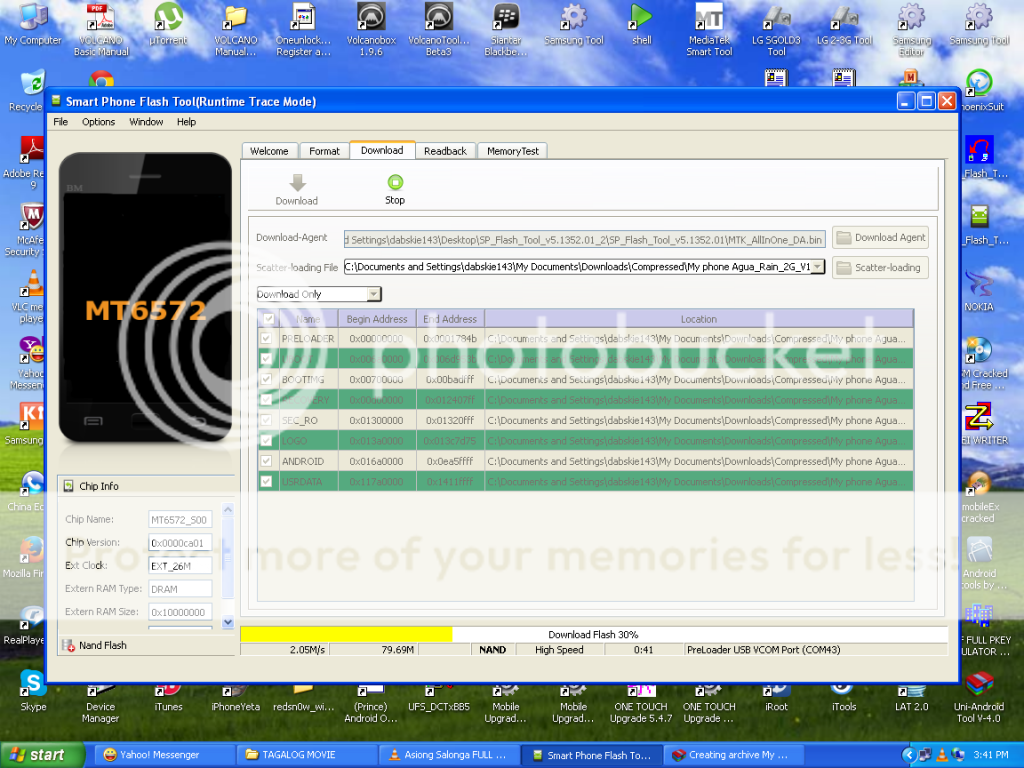Open the Options menu
This screenshot has width=1024, height=768.
pyautogui.click(x=98, y=122)
